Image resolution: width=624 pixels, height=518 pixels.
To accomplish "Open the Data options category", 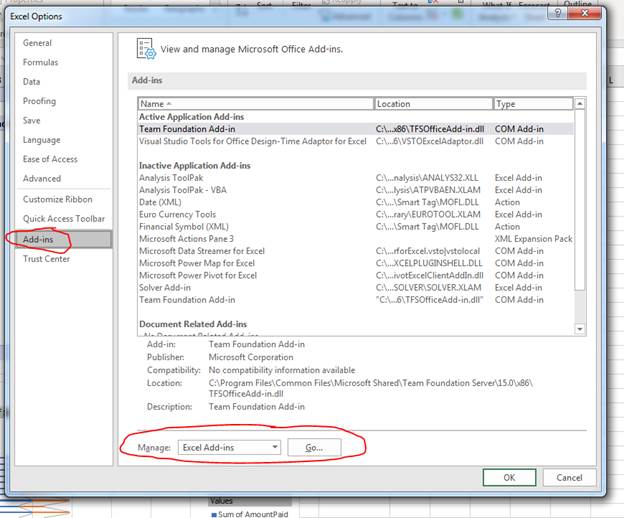I will (x=31, y=82).
